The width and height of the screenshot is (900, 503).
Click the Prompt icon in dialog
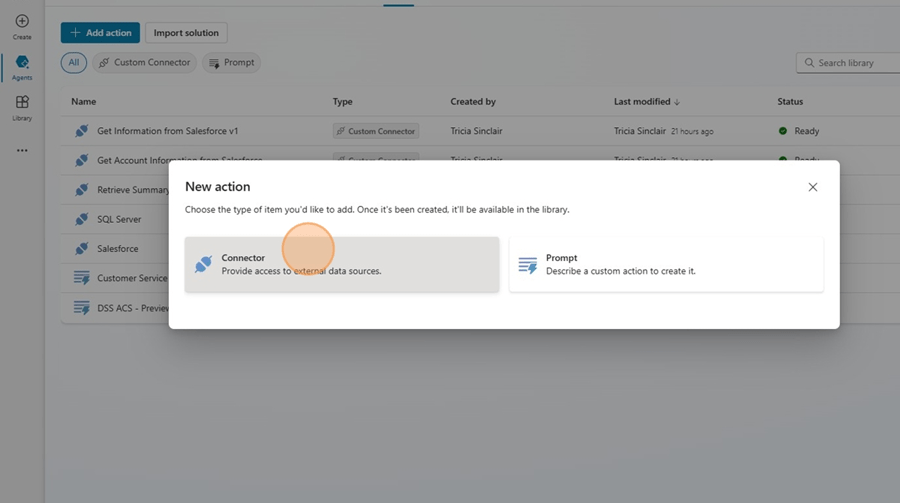[527, 265]
